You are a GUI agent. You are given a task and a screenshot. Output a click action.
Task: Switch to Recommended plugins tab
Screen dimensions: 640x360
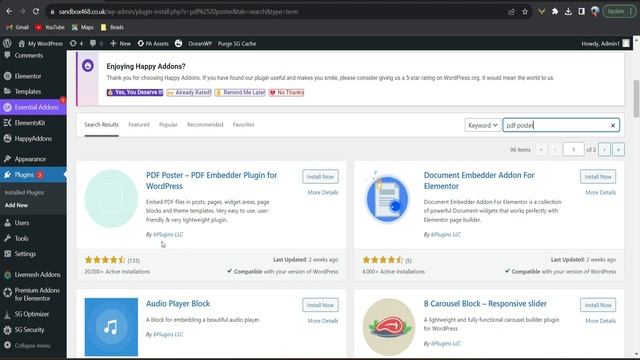[x=205, y=124]
